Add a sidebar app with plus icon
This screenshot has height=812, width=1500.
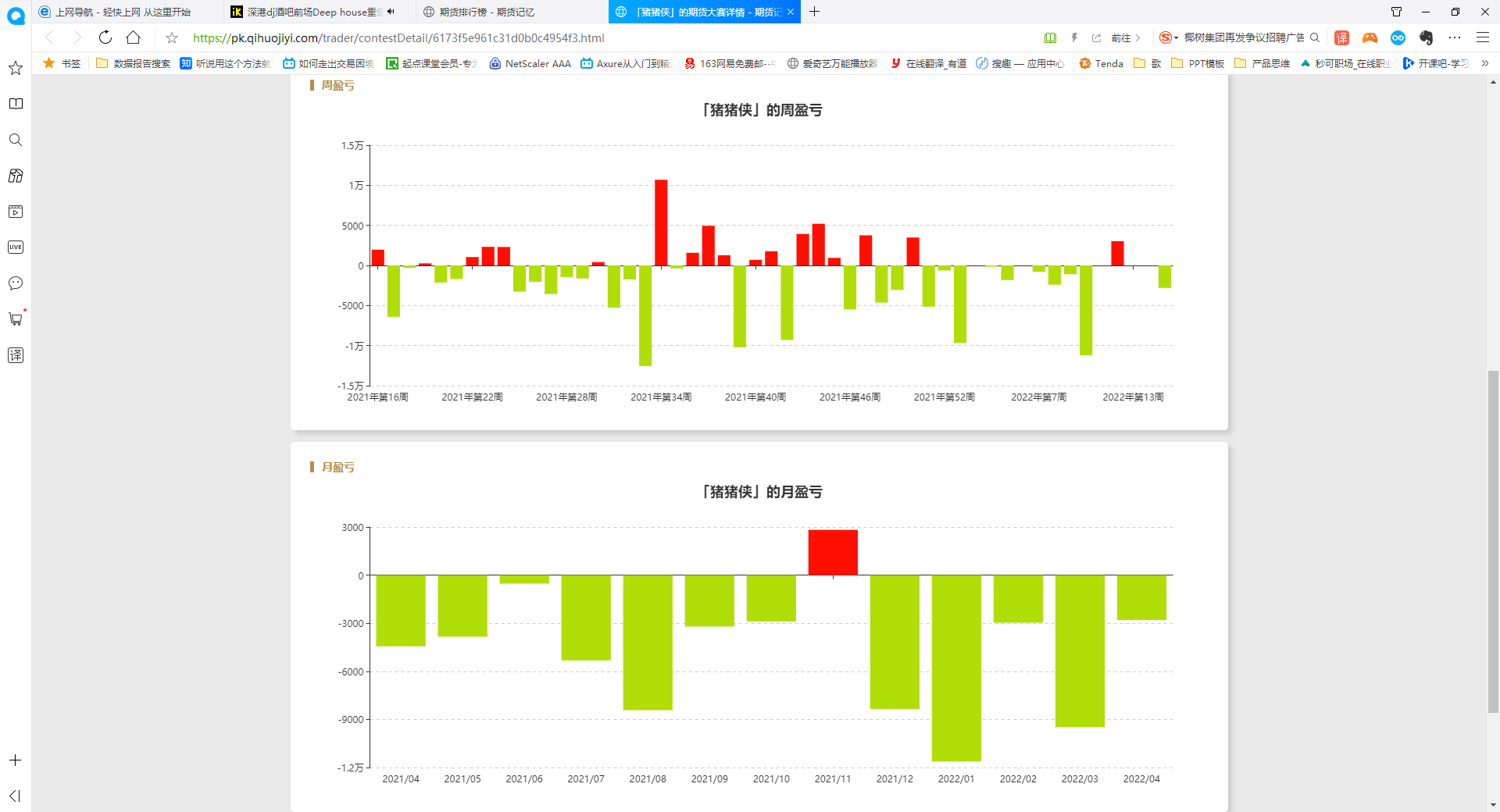(15, 760)
